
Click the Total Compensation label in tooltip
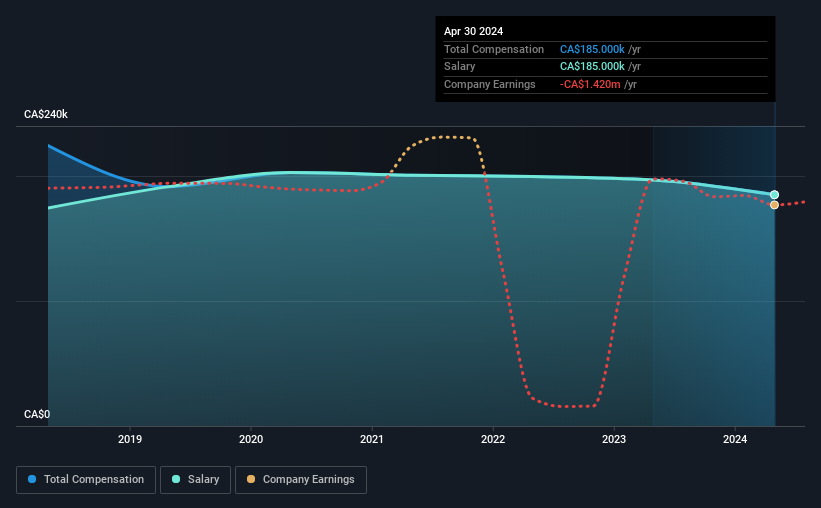coord(494,49)
